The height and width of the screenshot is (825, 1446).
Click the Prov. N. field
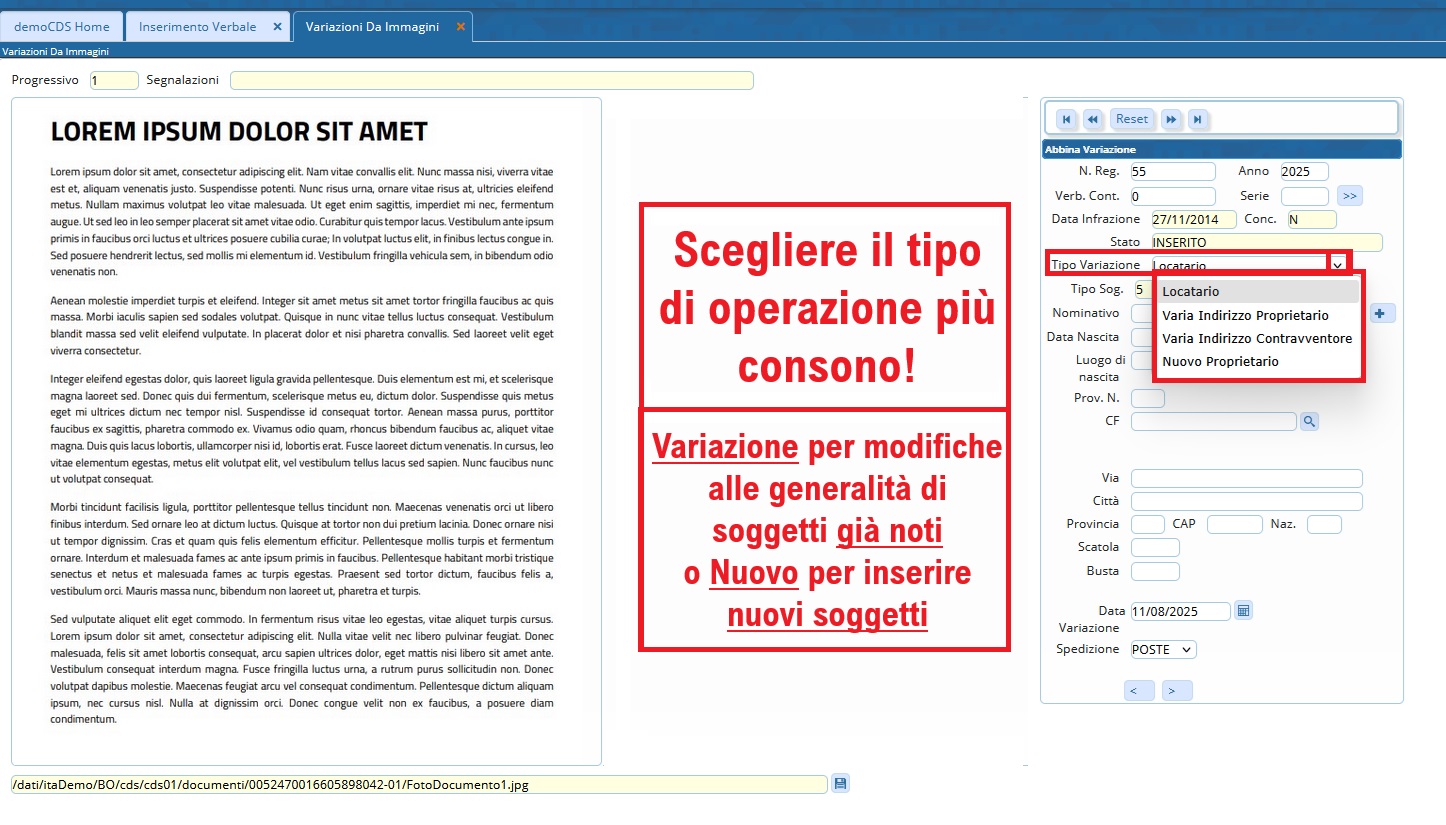1148,398
